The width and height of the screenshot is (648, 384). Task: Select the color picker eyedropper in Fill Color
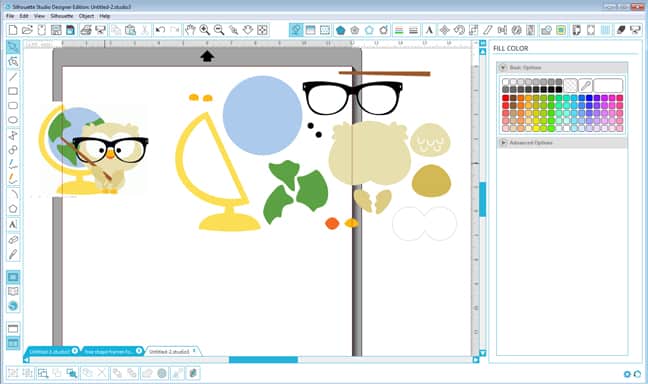tap(585, 86)
